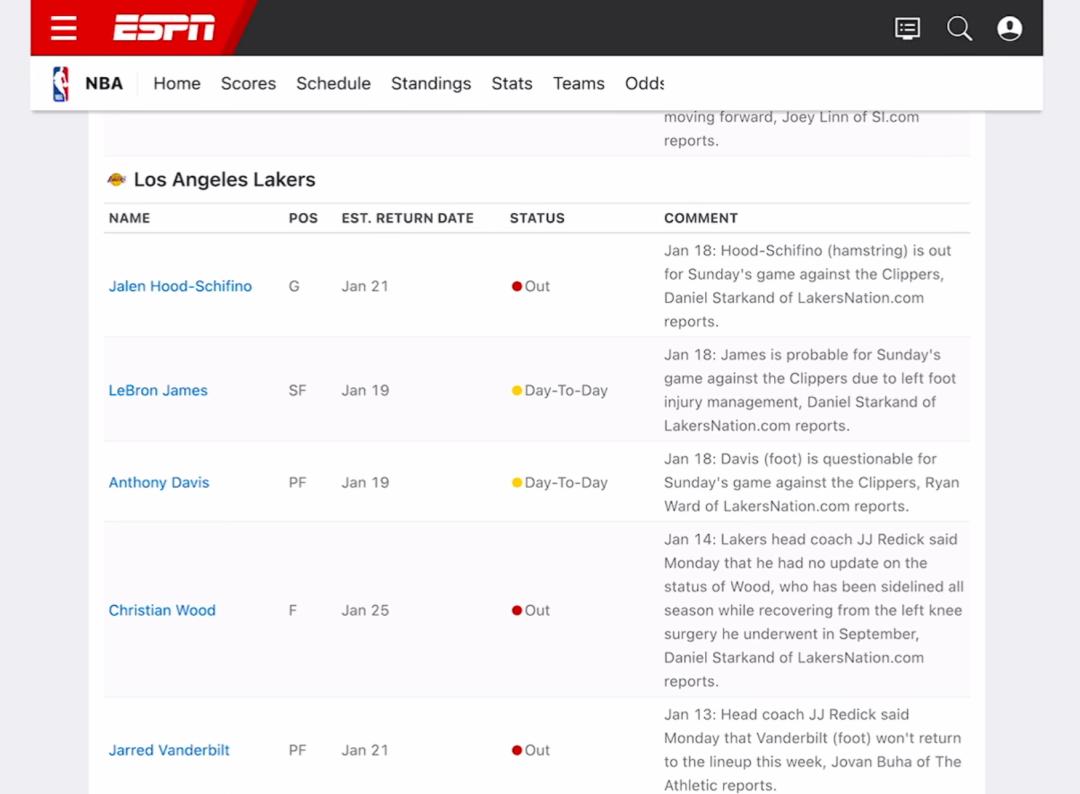Open Anthony Davis player page
The height and width of the screenshot is (794, 1080).
tap(158, 482)
